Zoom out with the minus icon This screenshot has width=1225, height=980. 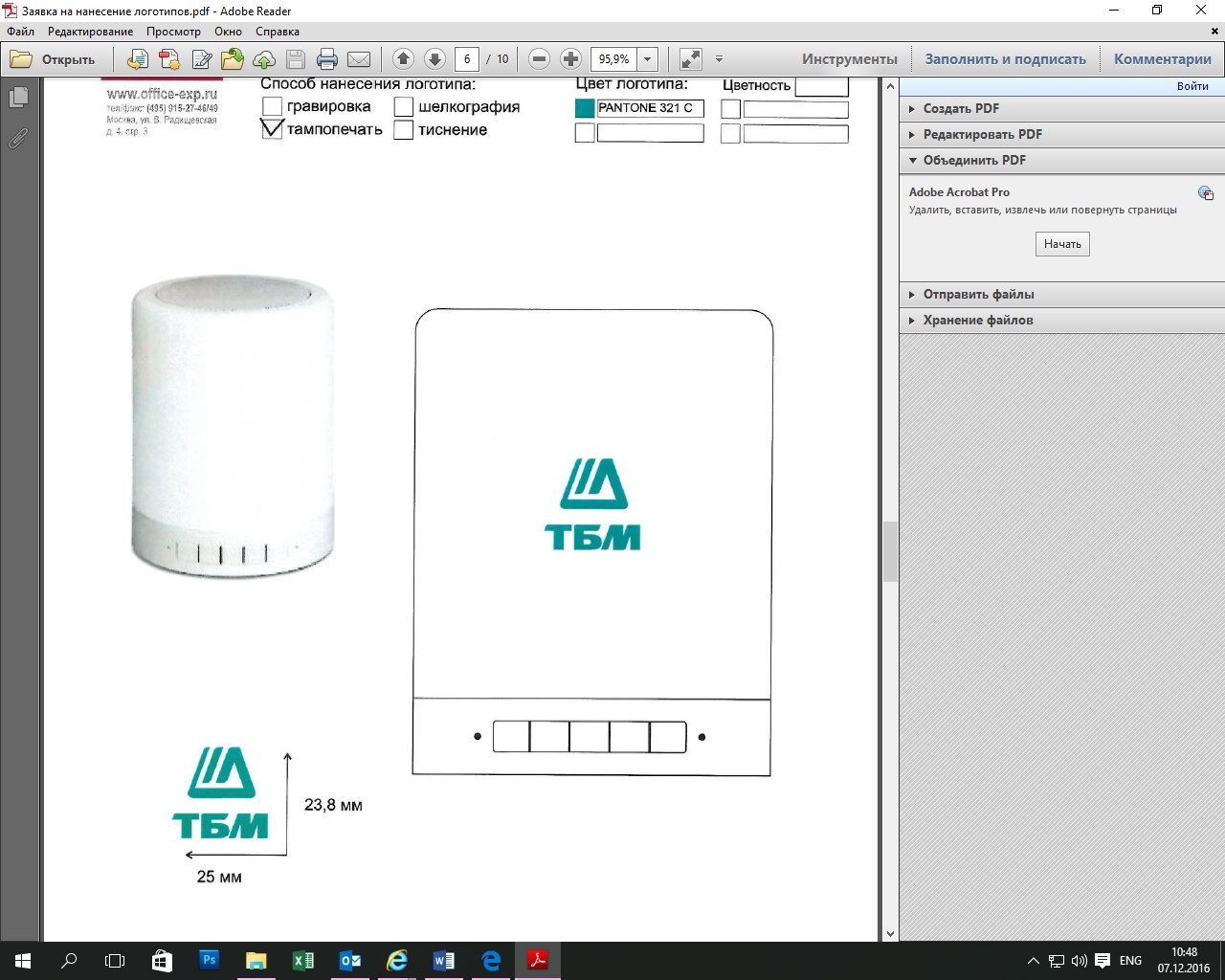pyautogui.click(x=539, y=59)
